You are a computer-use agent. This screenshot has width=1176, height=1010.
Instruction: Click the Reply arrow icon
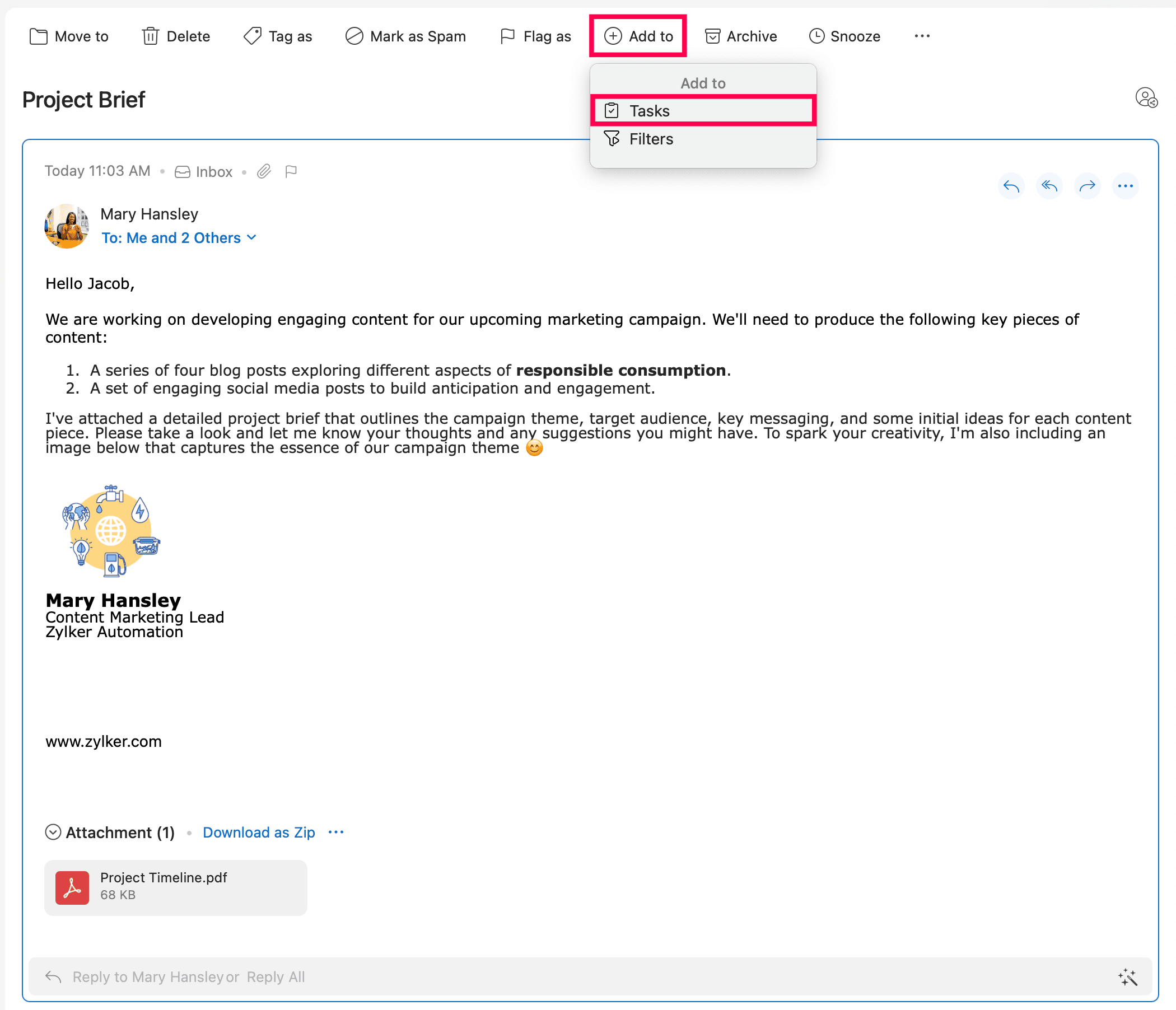click(x=1011, y=186)
